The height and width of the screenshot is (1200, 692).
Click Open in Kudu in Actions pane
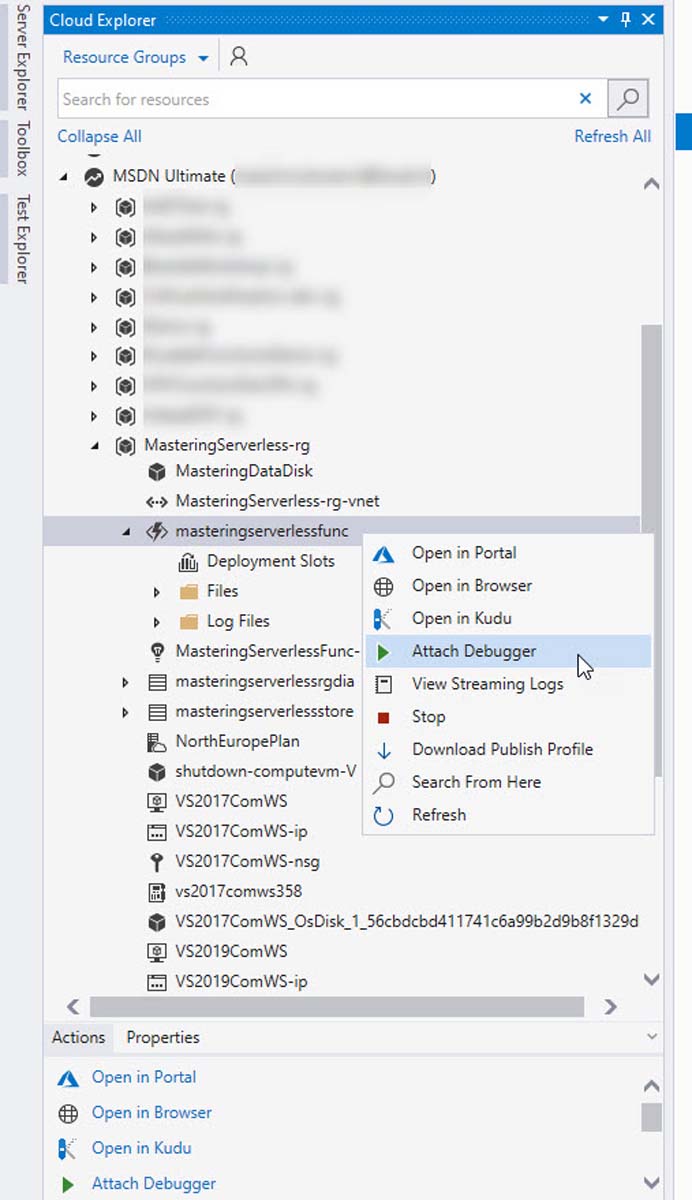tap(141, 1148)
